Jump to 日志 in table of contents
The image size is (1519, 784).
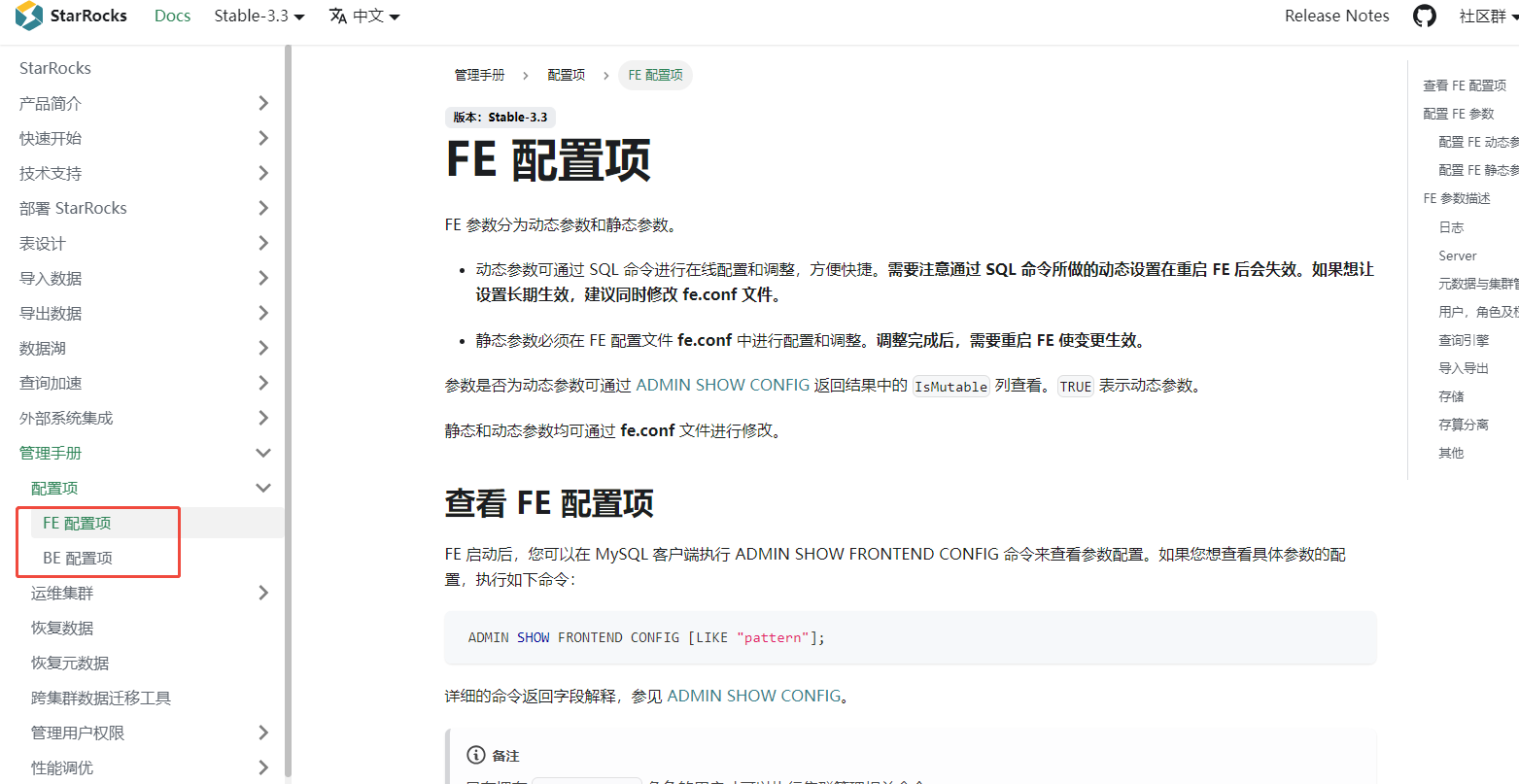click(1451, 226)
